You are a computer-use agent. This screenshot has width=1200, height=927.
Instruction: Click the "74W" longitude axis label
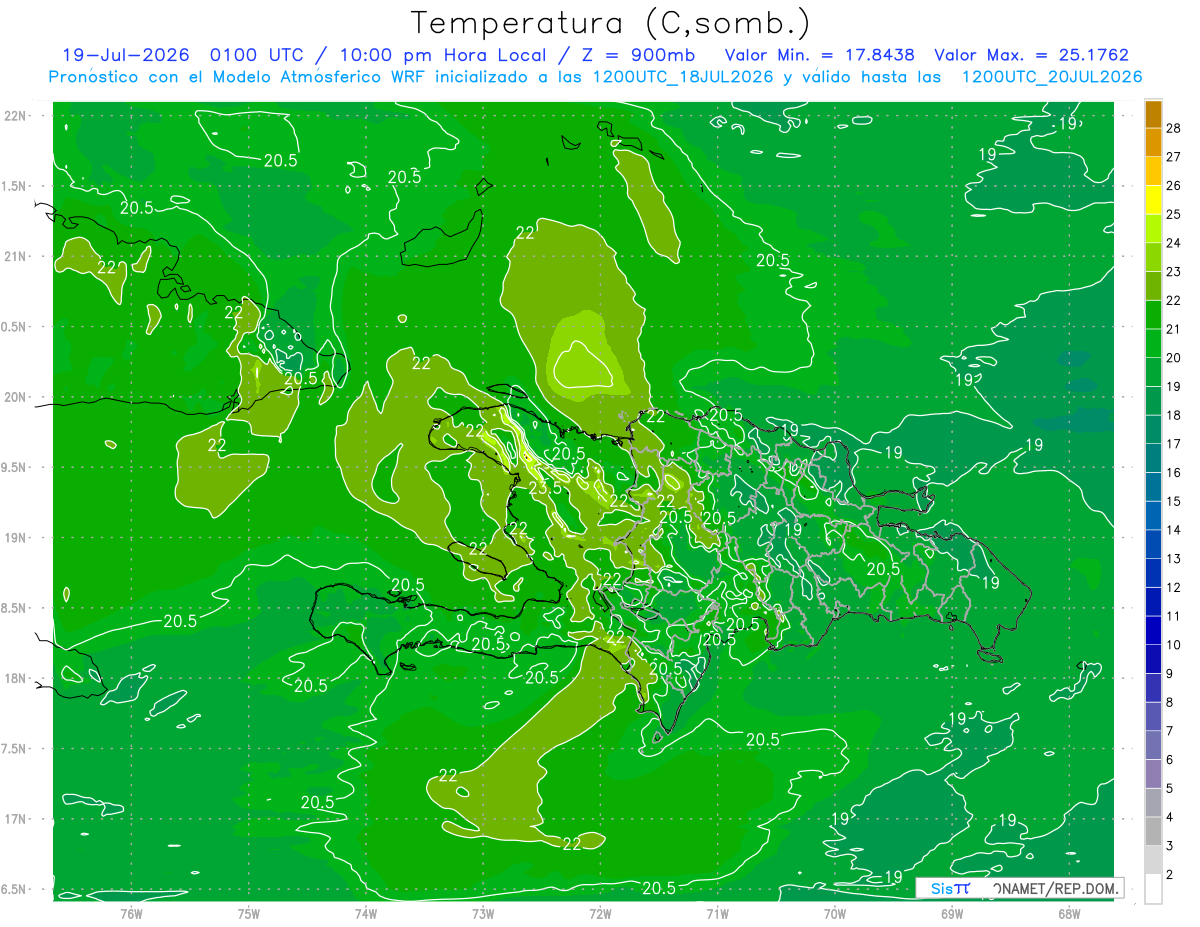366,913
